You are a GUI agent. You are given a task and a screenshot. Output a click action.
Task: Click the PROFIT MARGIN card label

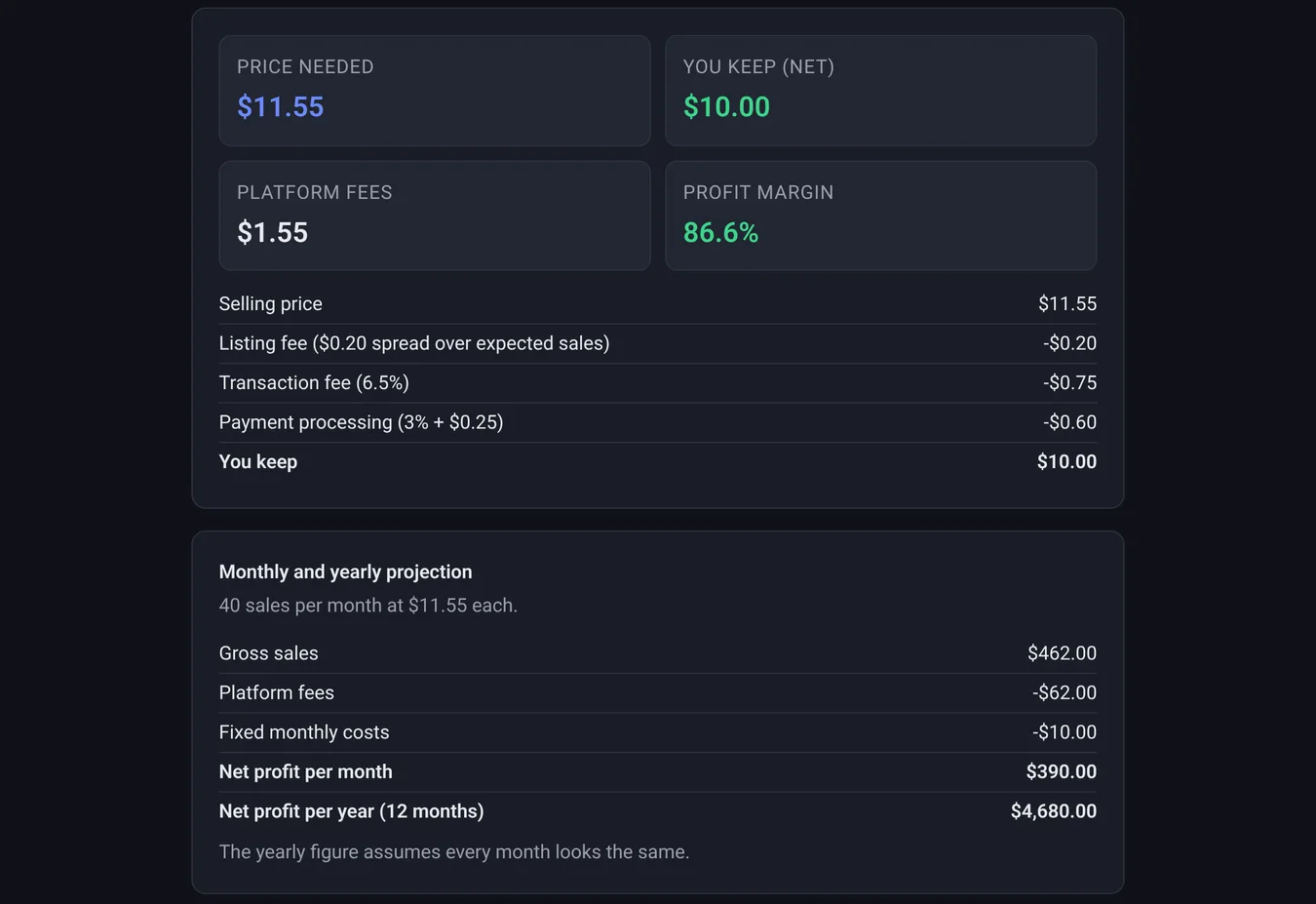pos(758,192)
